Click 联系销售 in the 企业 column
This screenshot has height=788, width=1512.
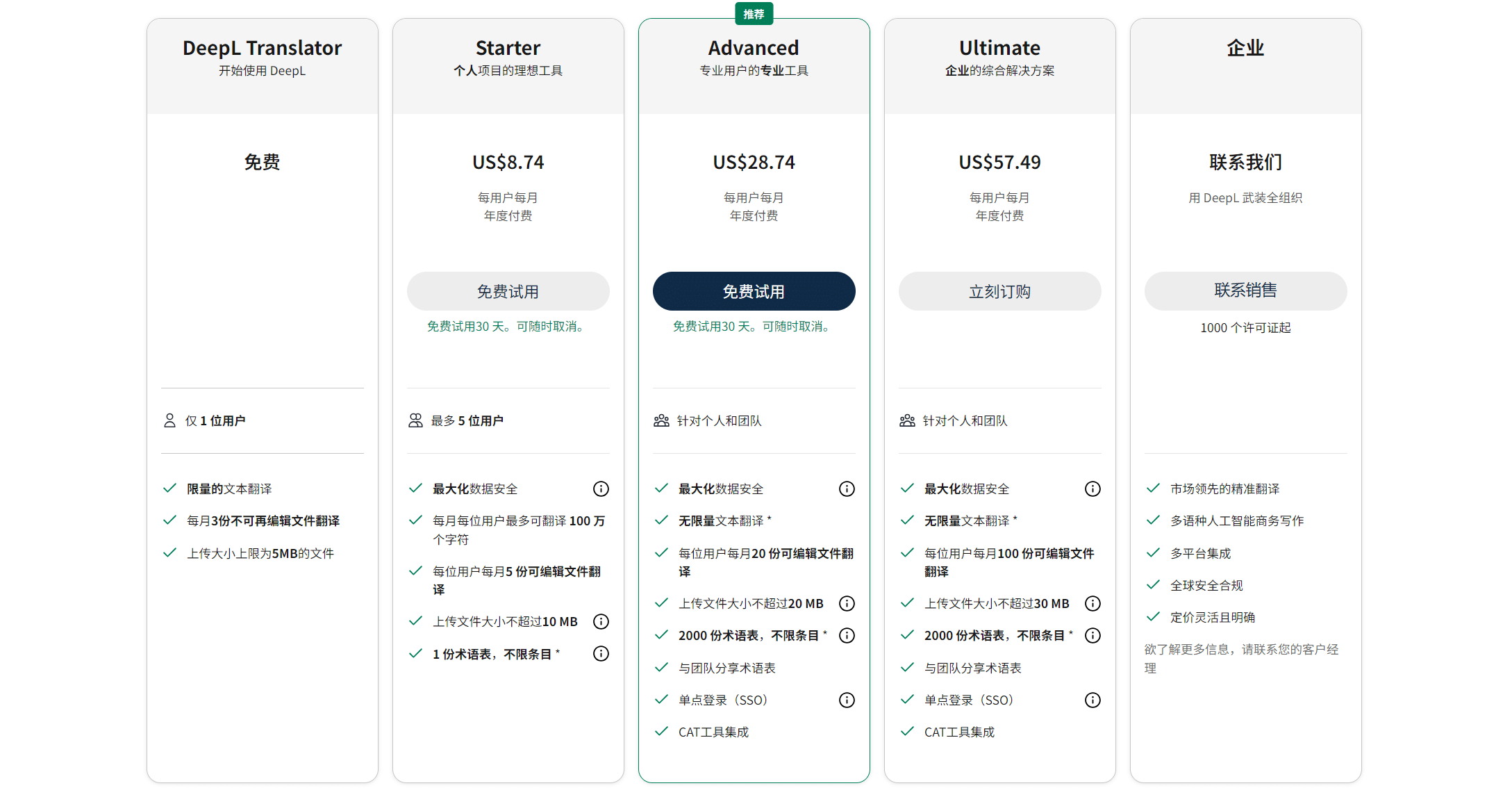[x=1245, y=291]
